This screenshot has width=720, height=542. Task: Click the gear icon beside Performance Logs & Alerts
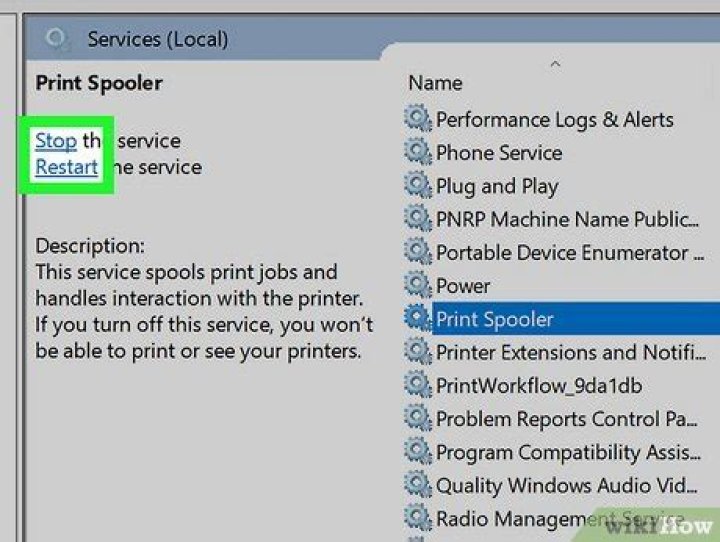tap(417, 120)
